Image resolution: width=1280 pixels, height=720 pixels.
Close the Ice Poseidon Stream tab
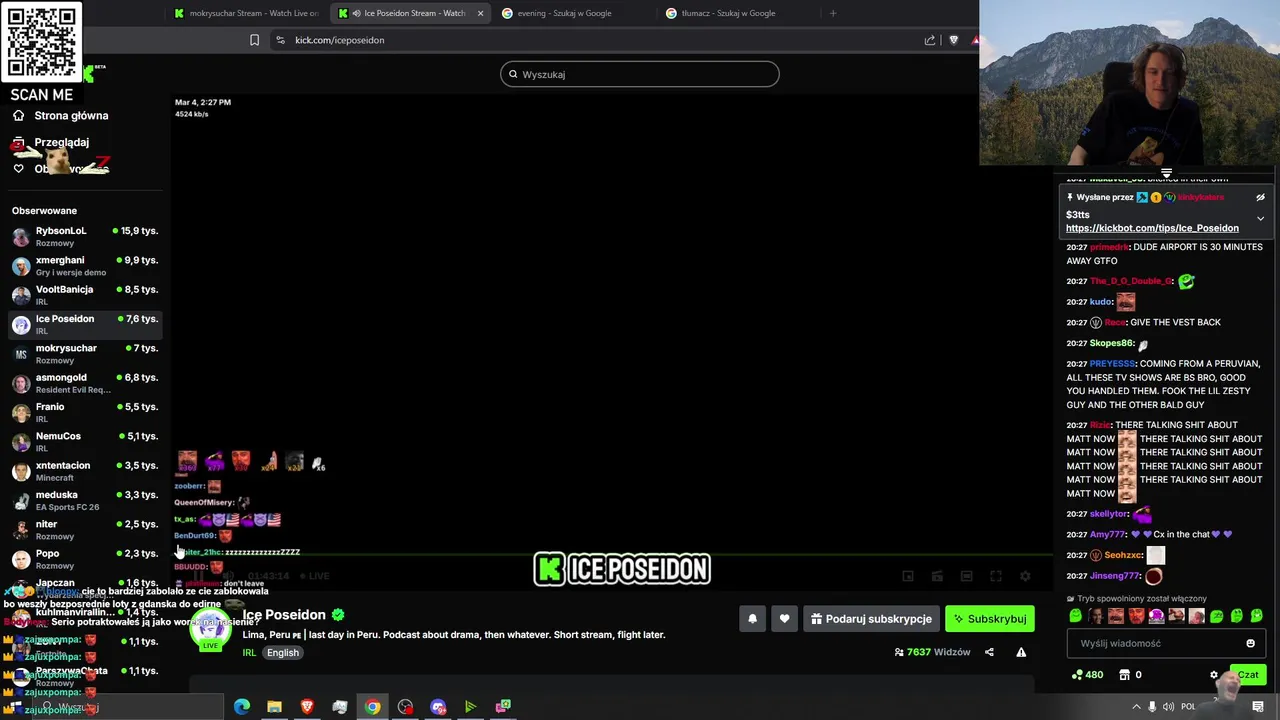click(480, 13)
